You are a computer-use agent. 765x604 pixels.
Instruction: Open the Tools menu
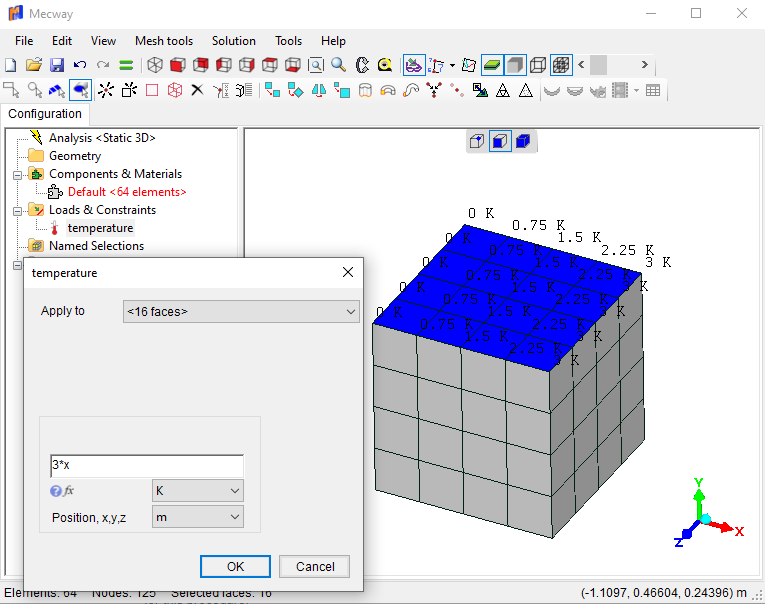tap(288, 41)
